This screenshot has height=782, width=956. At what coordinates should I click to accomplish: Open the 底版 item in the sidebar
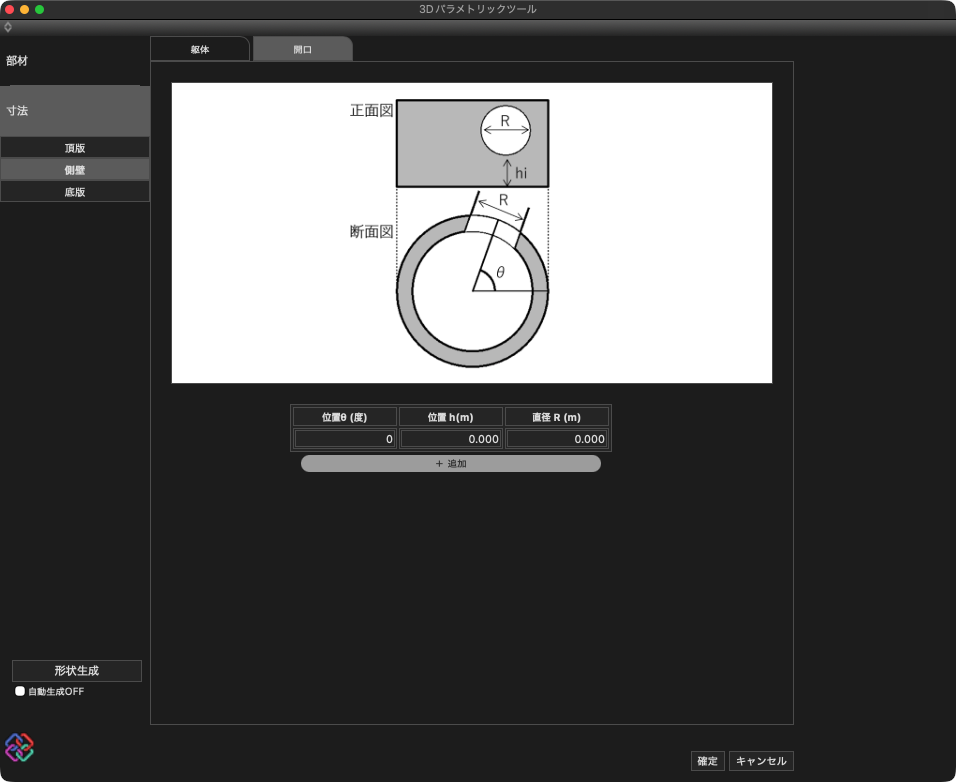[75, 192]
